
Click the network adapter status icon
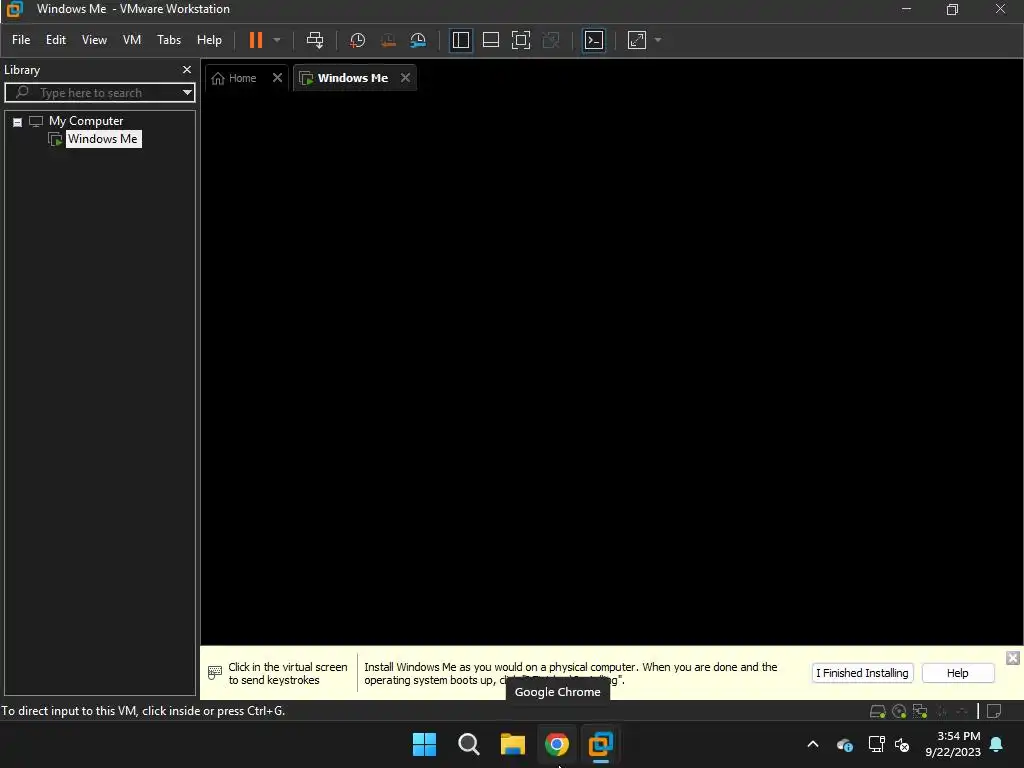(920, 711)
